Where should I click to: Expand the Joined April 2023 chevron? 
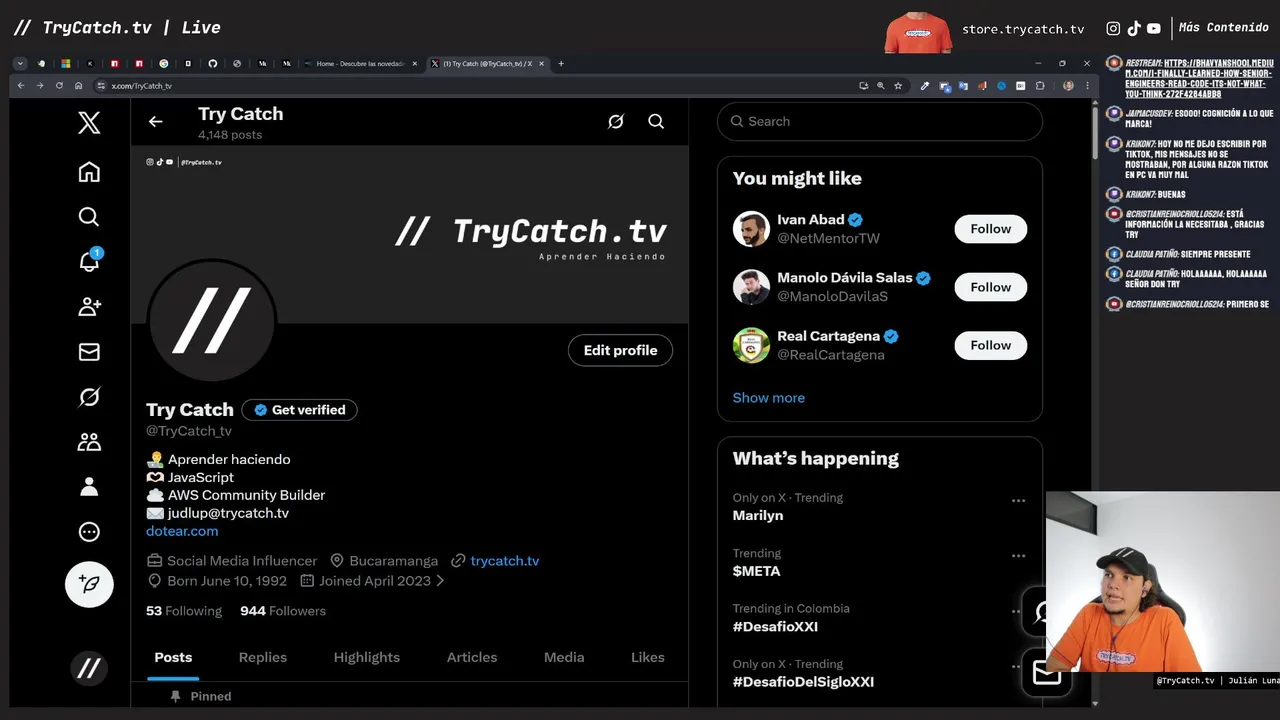[x=440, y=581]
